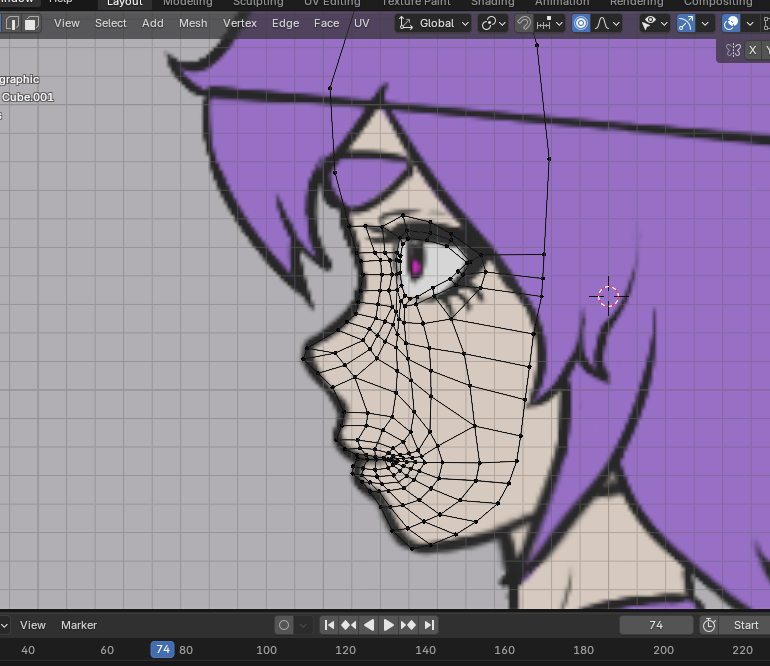
Task: Open the Mesh menu
Action: (193, 23)
